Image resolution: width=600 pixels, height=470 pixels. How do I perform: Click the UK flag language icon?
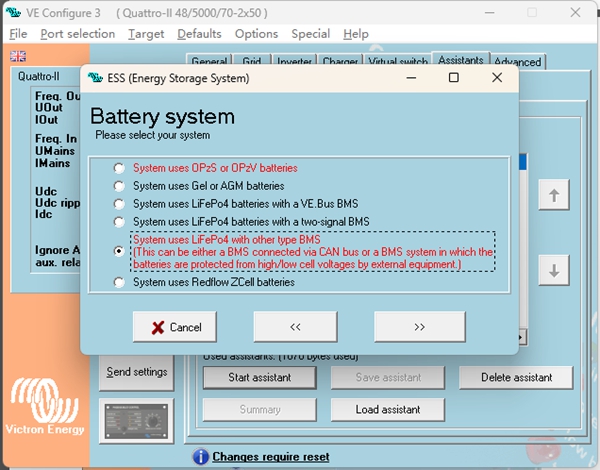coord(18,56)
